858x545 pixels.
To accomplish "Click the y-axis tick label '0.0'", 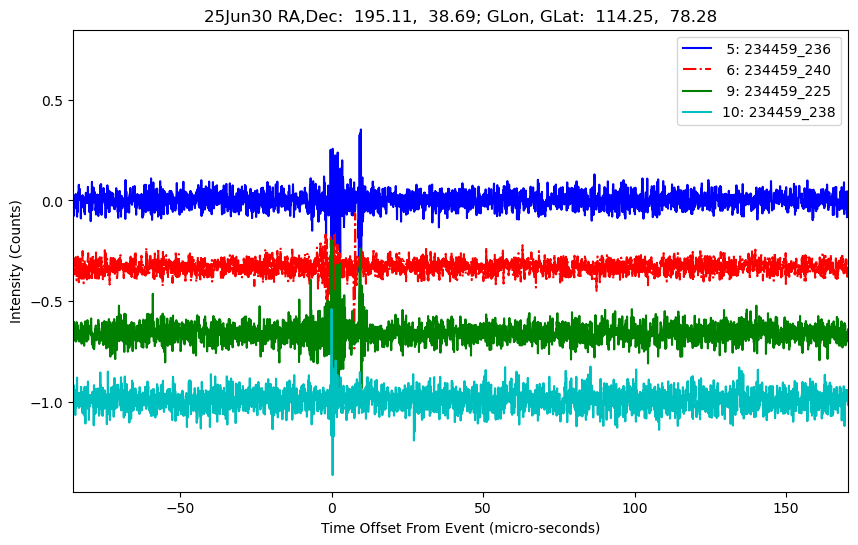I will pyautogui.click(x=53, y=202).
